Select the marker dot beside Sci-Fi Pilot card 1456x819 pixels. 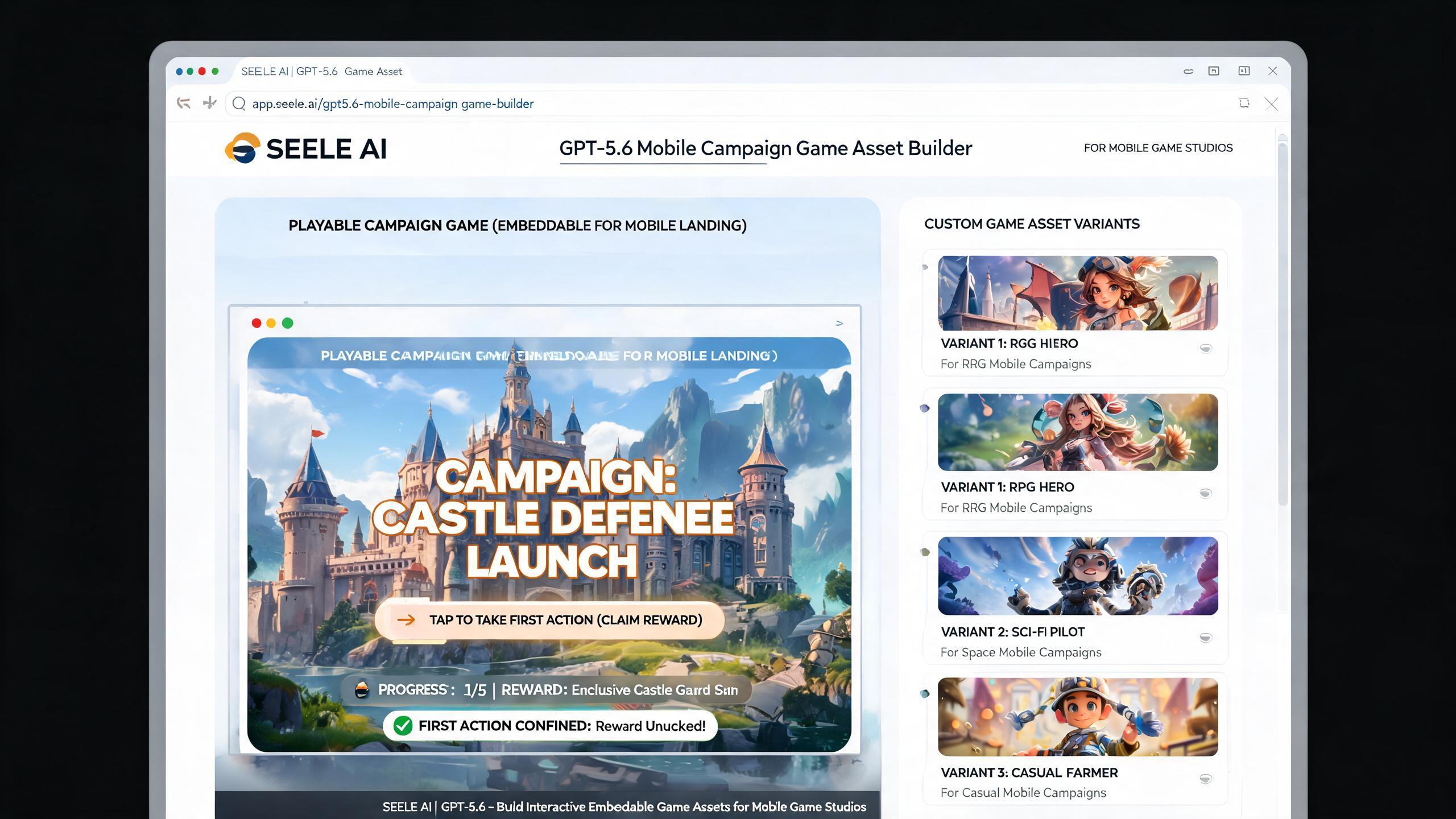tap(925, 552)
